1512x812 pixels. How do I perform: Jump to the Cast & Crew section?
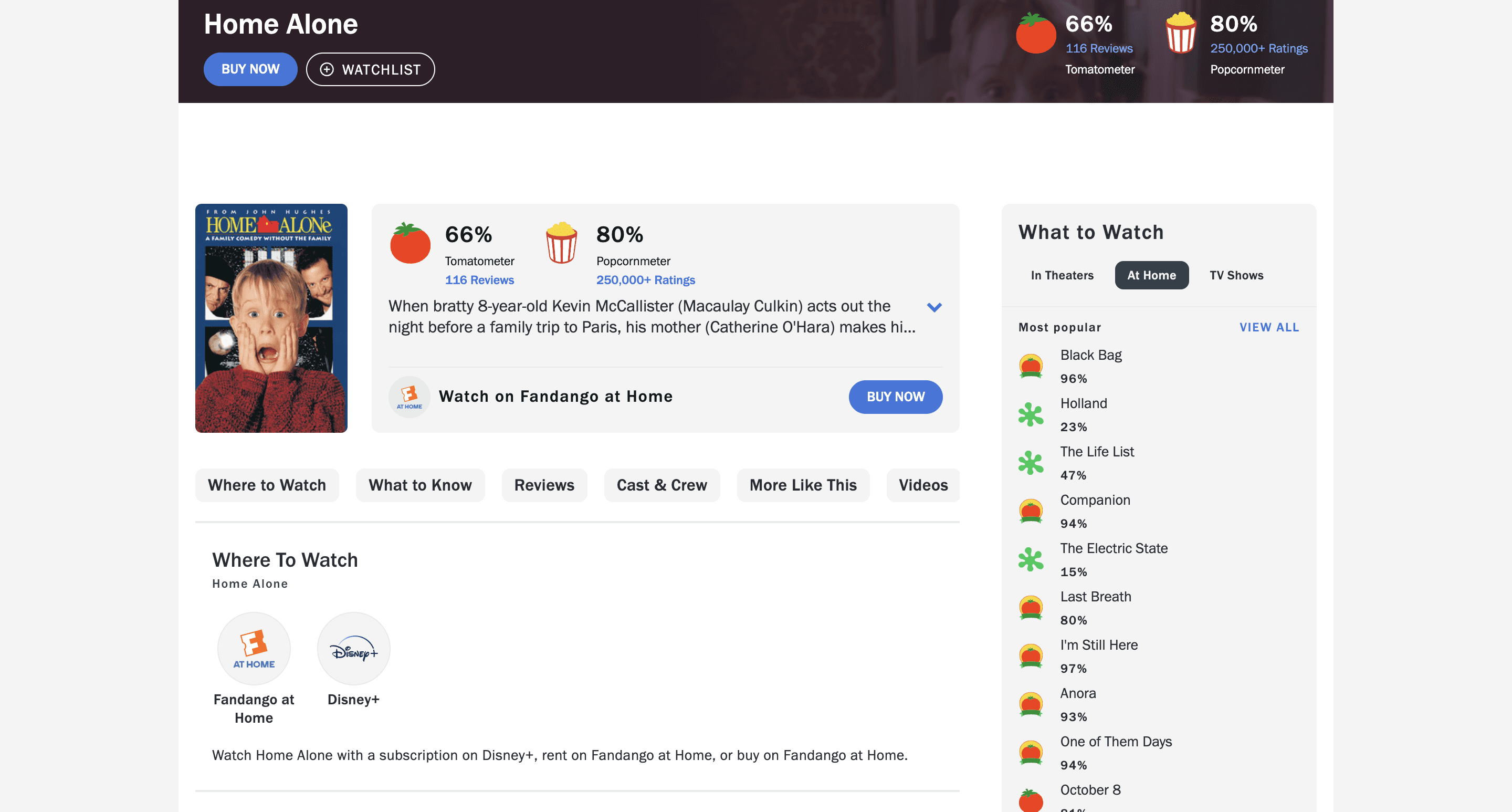(661, 485)
